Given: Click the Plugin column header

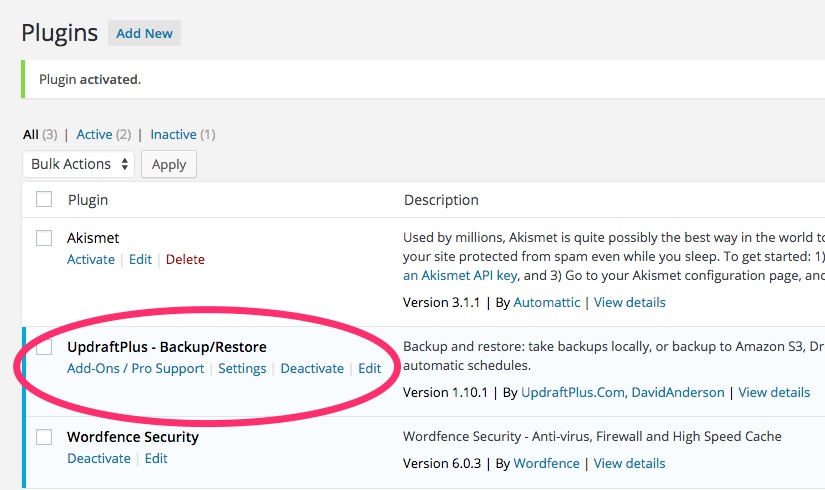Looking at the screenshot, I should (x=88, y=200).
